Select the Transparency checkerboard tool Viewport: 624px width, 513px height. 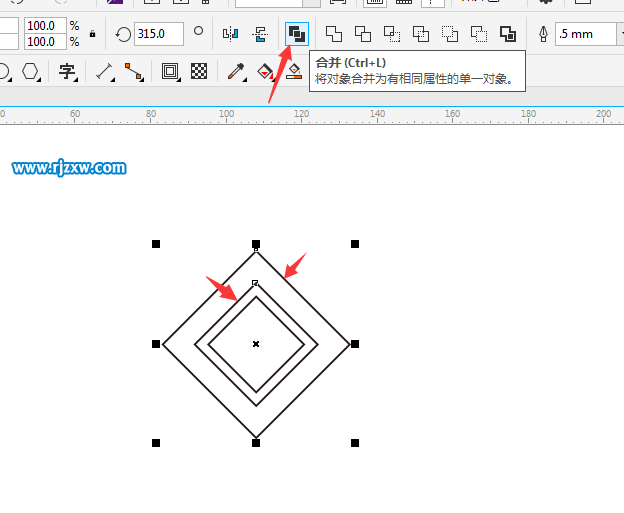point(199,71)
